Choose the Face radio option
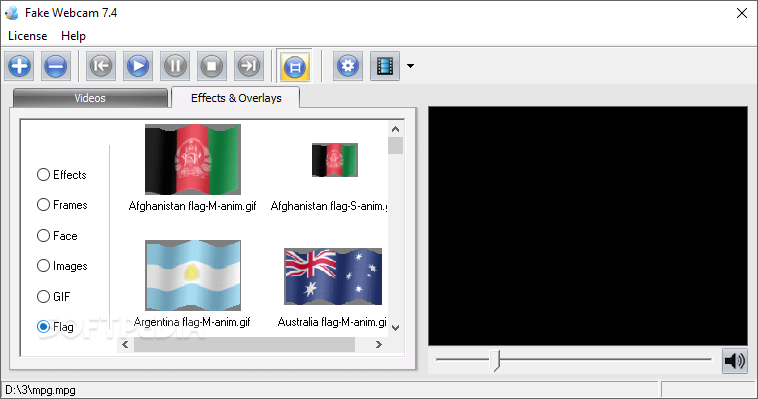Screen dimensions: 758x399 [x=57, y=236]
